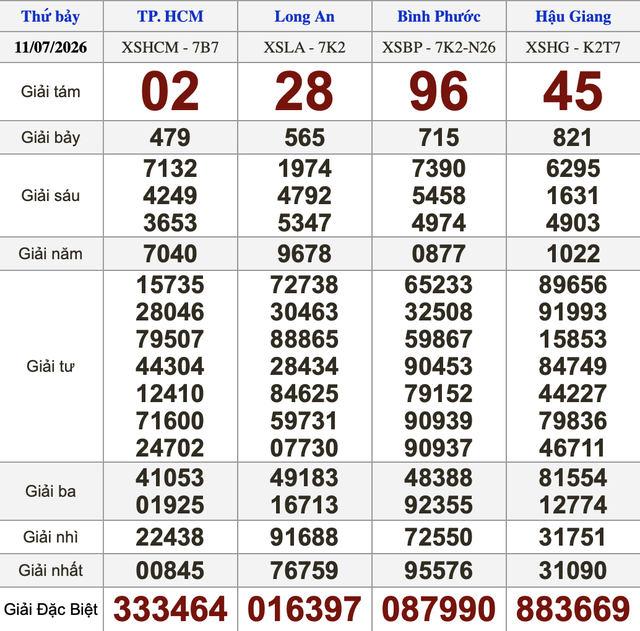Image resolution: width=640 pixels, height=631 pixels.
Task: Click the special prize 333464
Action: tap(170, 609)
